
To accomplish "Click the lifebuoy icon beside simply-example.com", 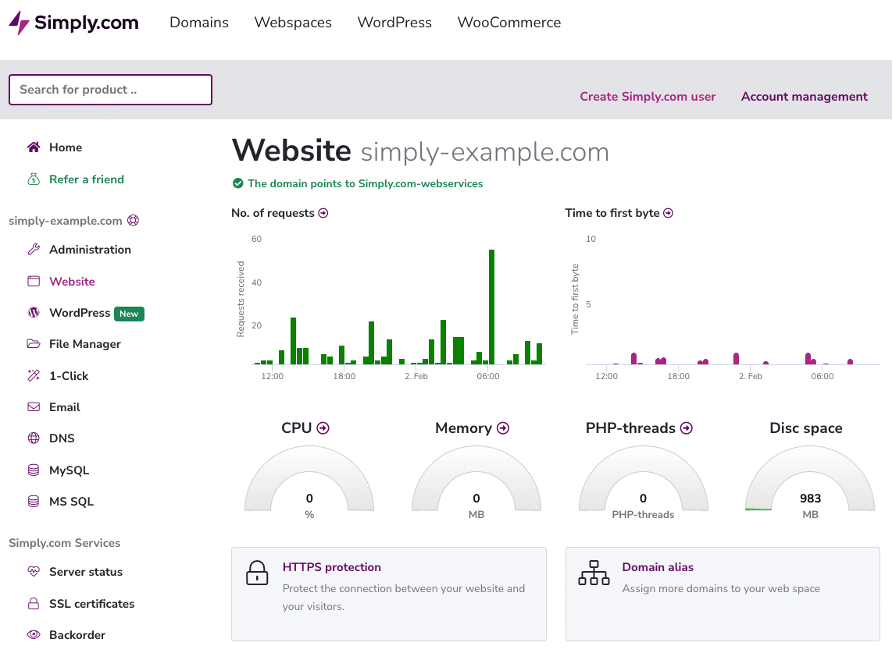I will [133, 220].
